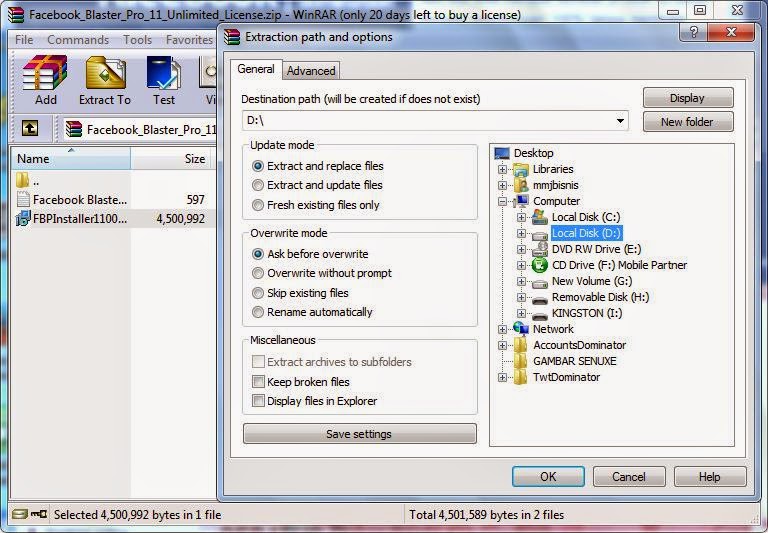The height and width of the screenshot is (533, 768).
Task: Click the drive icon in the status bar
Action: [x=20, y=514]
